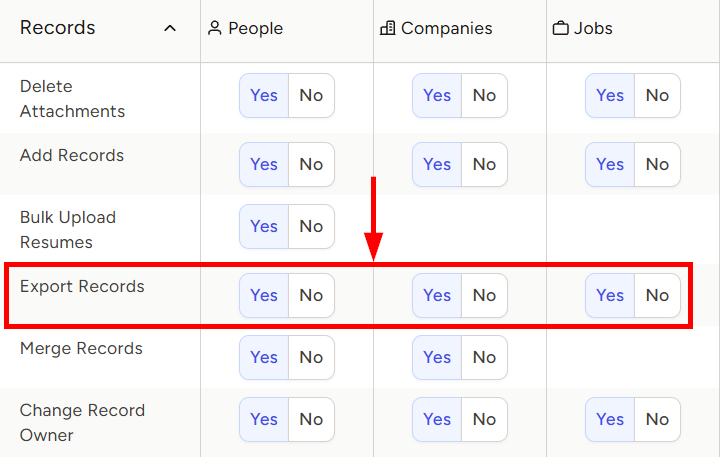Image resolution: width=720 pixels, height=457 pixels.
Task: Select No for Export Records under Jobs
Action: [x=657, y=295]
